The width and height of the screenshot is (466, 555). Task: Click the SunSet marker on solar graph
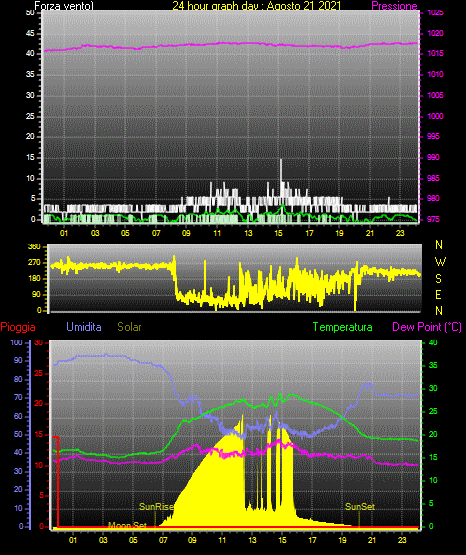point(360,507)
